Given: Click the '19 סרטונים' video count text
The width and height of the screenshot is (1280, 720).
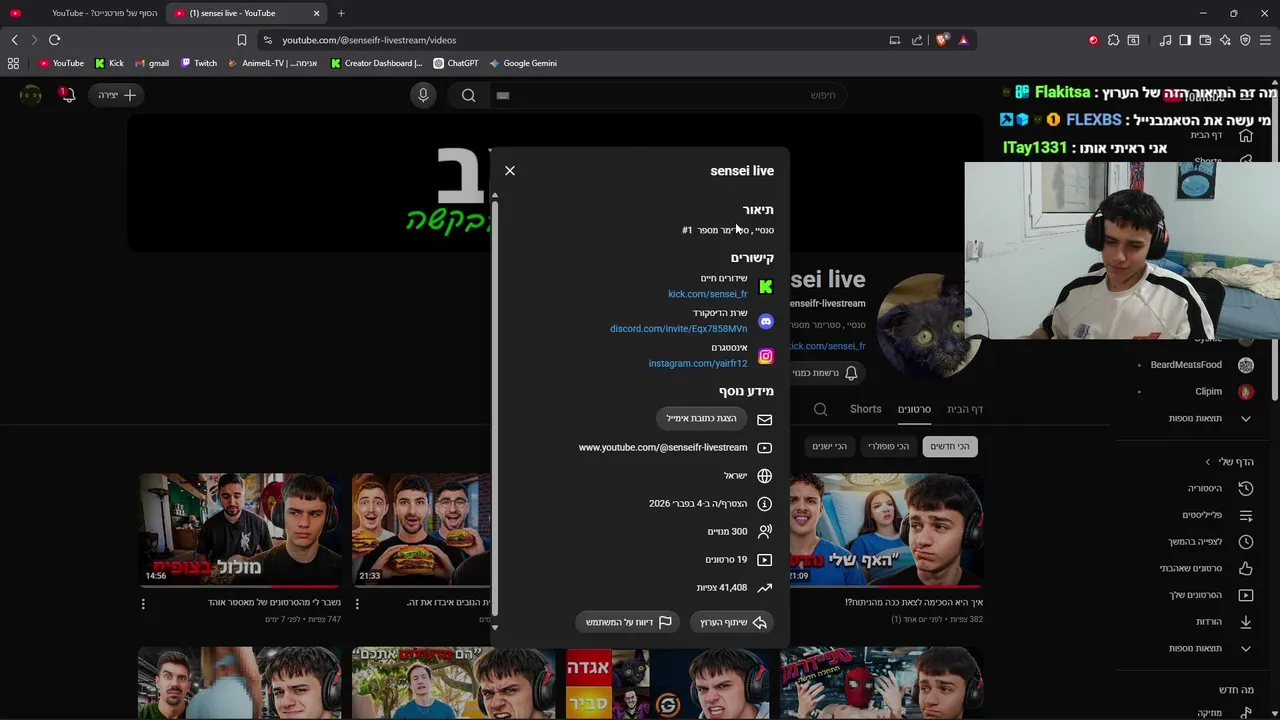Looking at the screenshot, I should pos(726,560).
